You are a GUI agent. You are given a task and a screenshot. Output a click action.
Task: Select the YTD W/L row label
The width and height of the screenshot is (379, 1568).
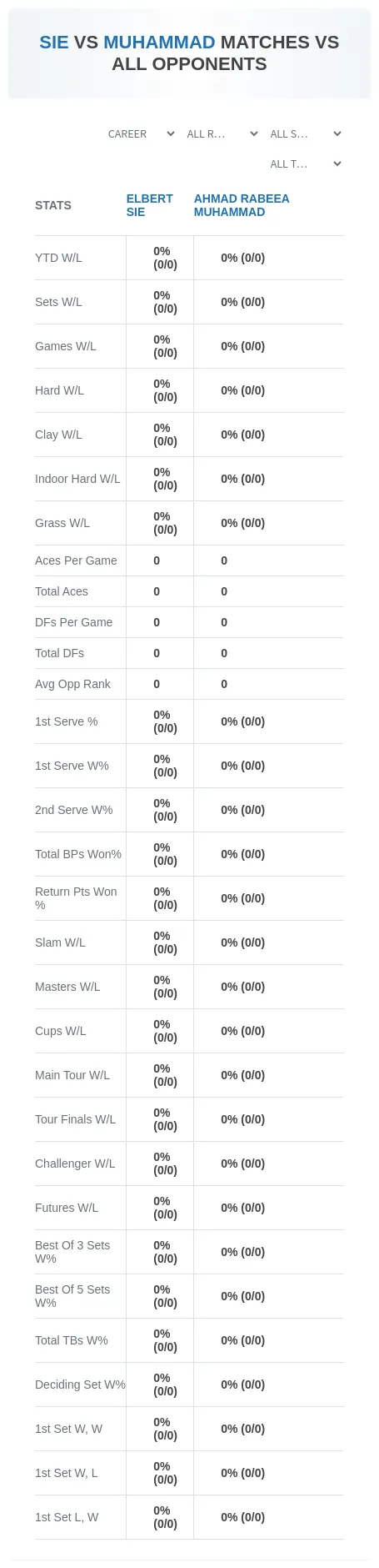point(58,258)
